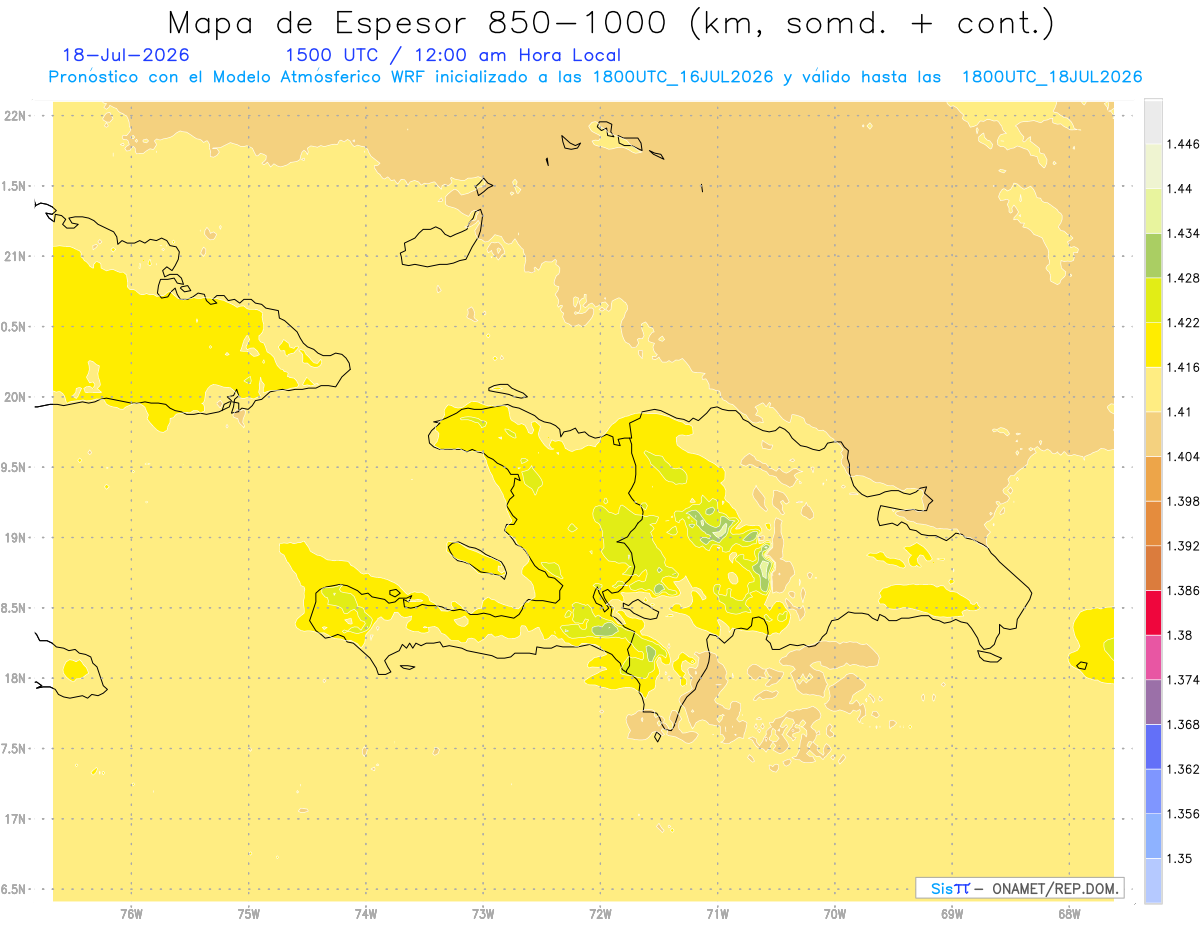
Task: Click the legend value '1.374'
Action: [1183, 680]
